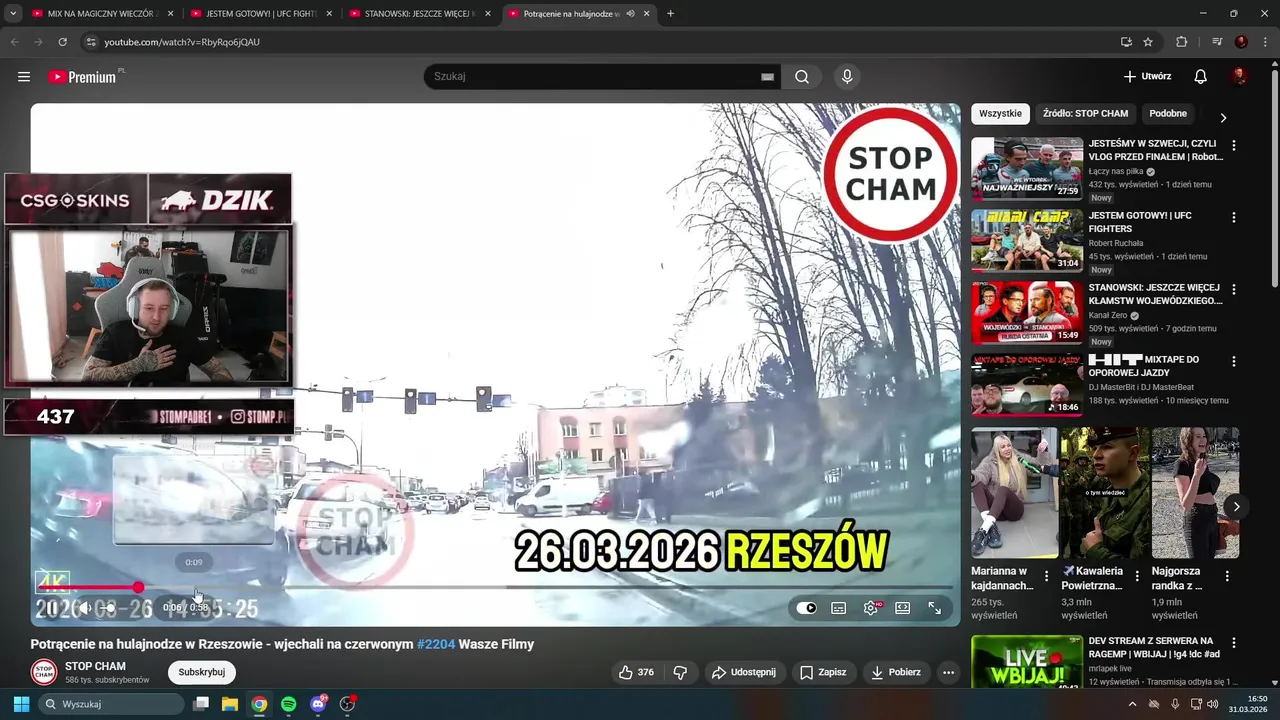Switch the player to theater mode
The width and height of the screenshot is (1280, 720).
point(903,608)
